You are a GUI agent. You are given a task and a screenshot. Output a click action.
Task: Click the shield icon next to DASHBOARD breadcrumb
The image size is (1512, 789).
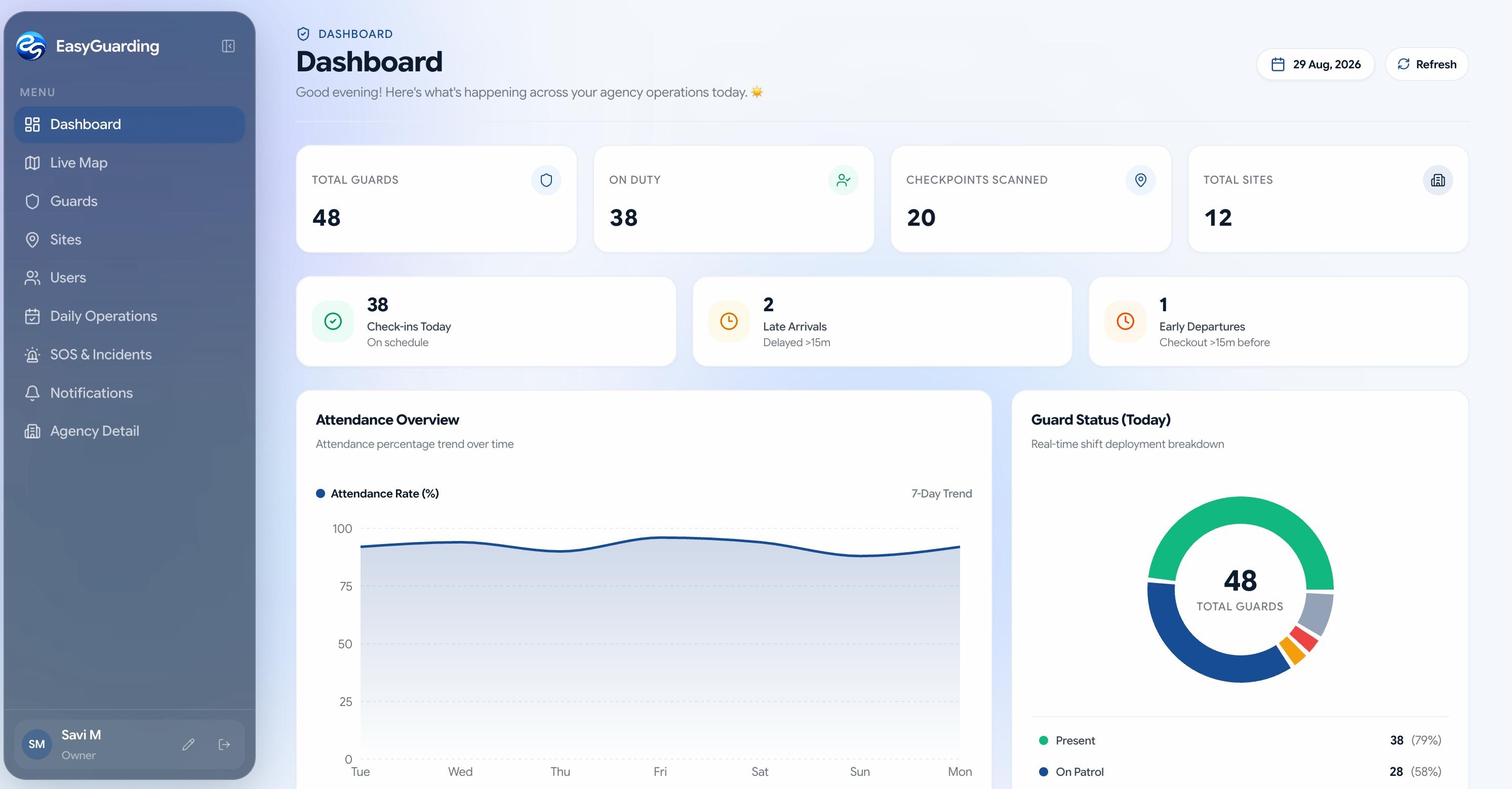(x=303, y=34)
